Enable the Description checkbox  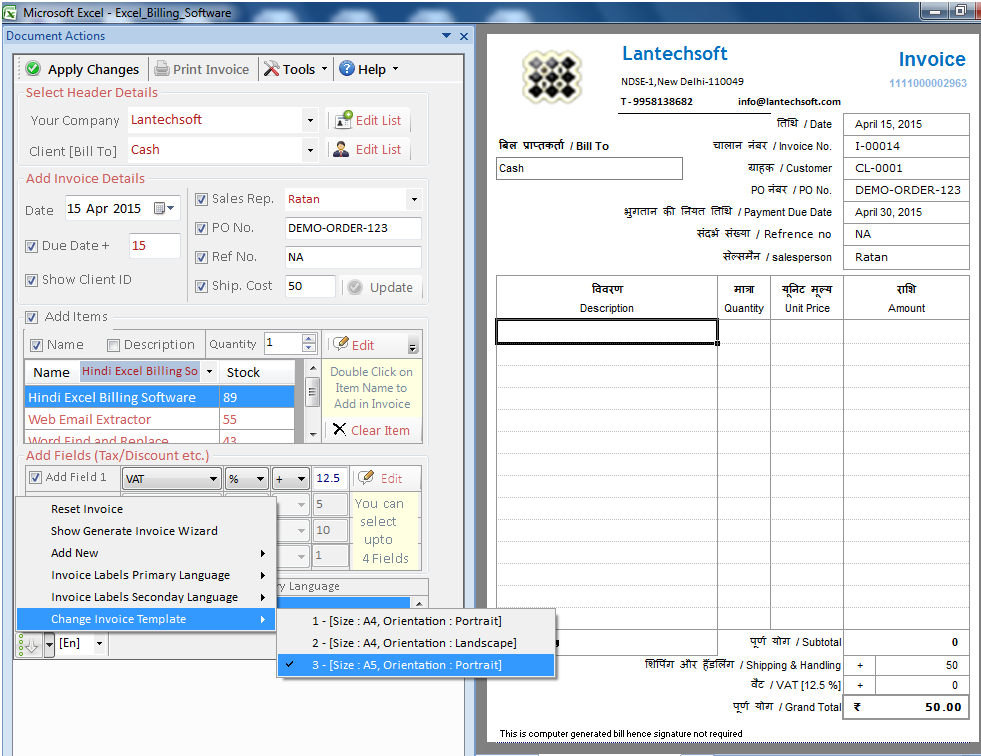click(x=113, y=345)
